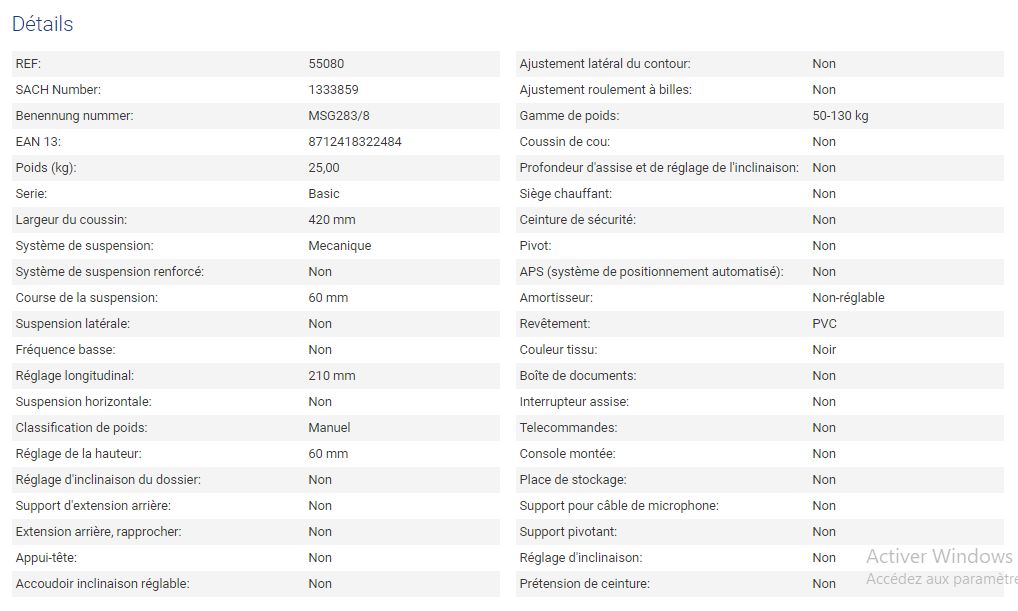This screenshot has width=1018, height=611.
Task: Select the MSG283/8 designation value
Action: (338, 116)
